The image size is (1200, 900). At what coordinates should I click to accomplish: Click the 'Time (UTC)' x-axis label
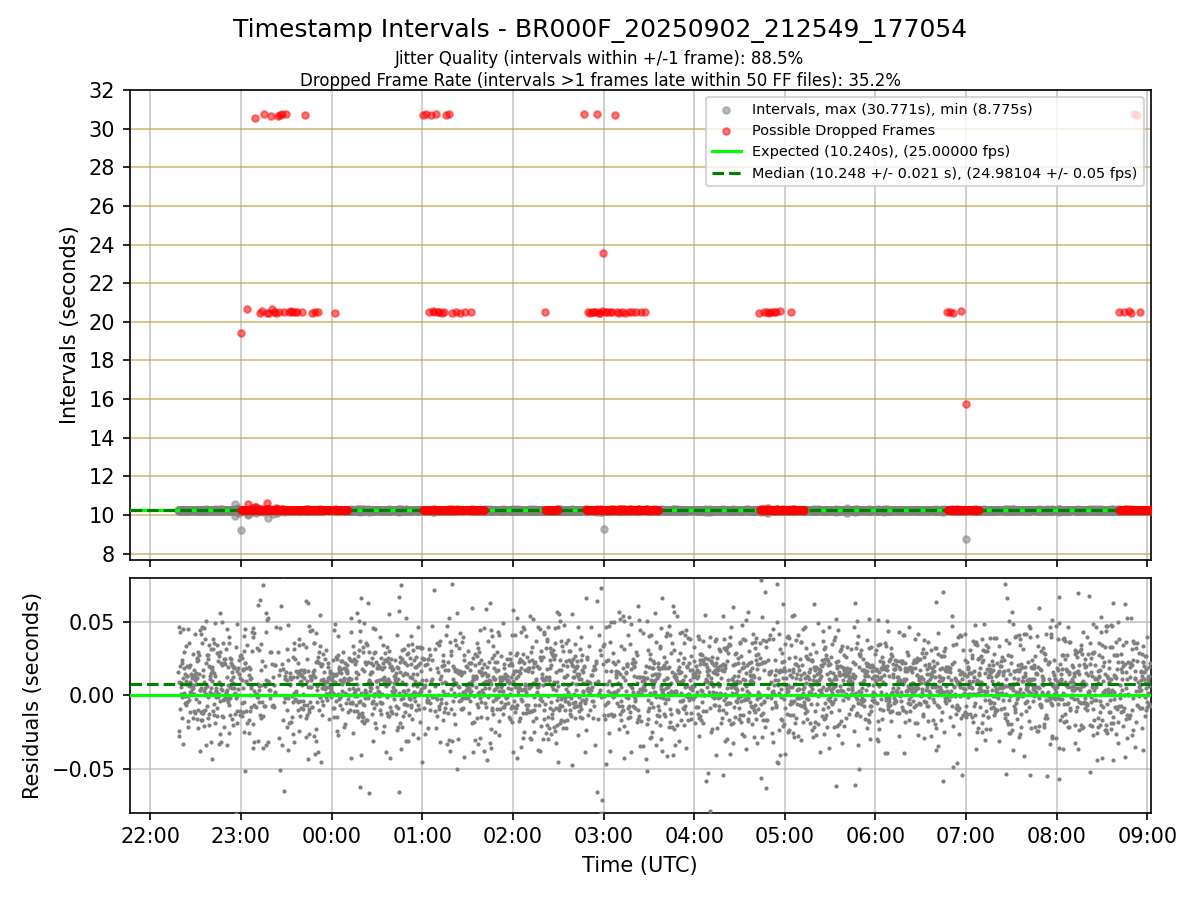click(639, 865)
